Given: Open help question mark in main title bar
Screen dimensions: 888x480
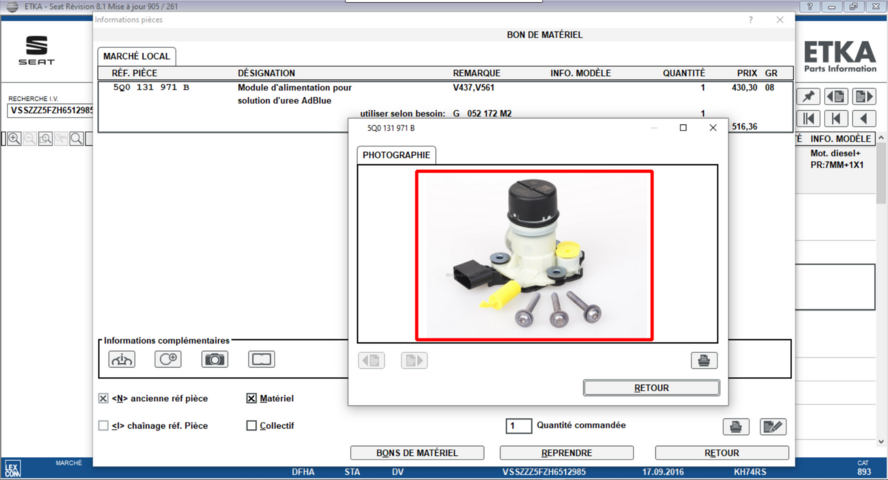Looking at the screenshot, I should [x=810, y=6].
